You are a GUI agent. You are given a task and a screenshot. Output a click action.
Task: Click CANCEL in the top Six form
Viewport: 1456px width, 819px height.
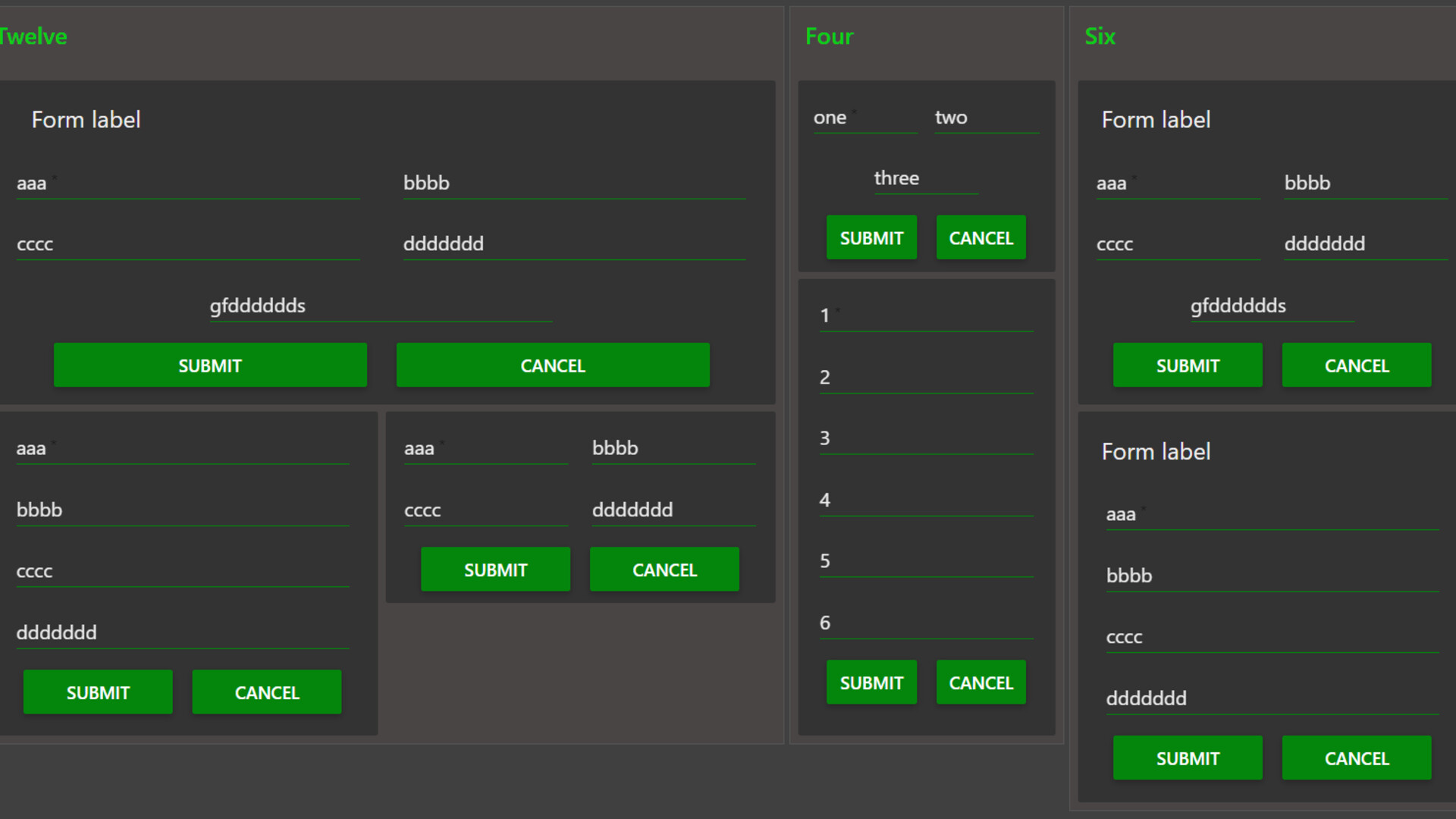pyautogui.click(x=1356, y=365)
